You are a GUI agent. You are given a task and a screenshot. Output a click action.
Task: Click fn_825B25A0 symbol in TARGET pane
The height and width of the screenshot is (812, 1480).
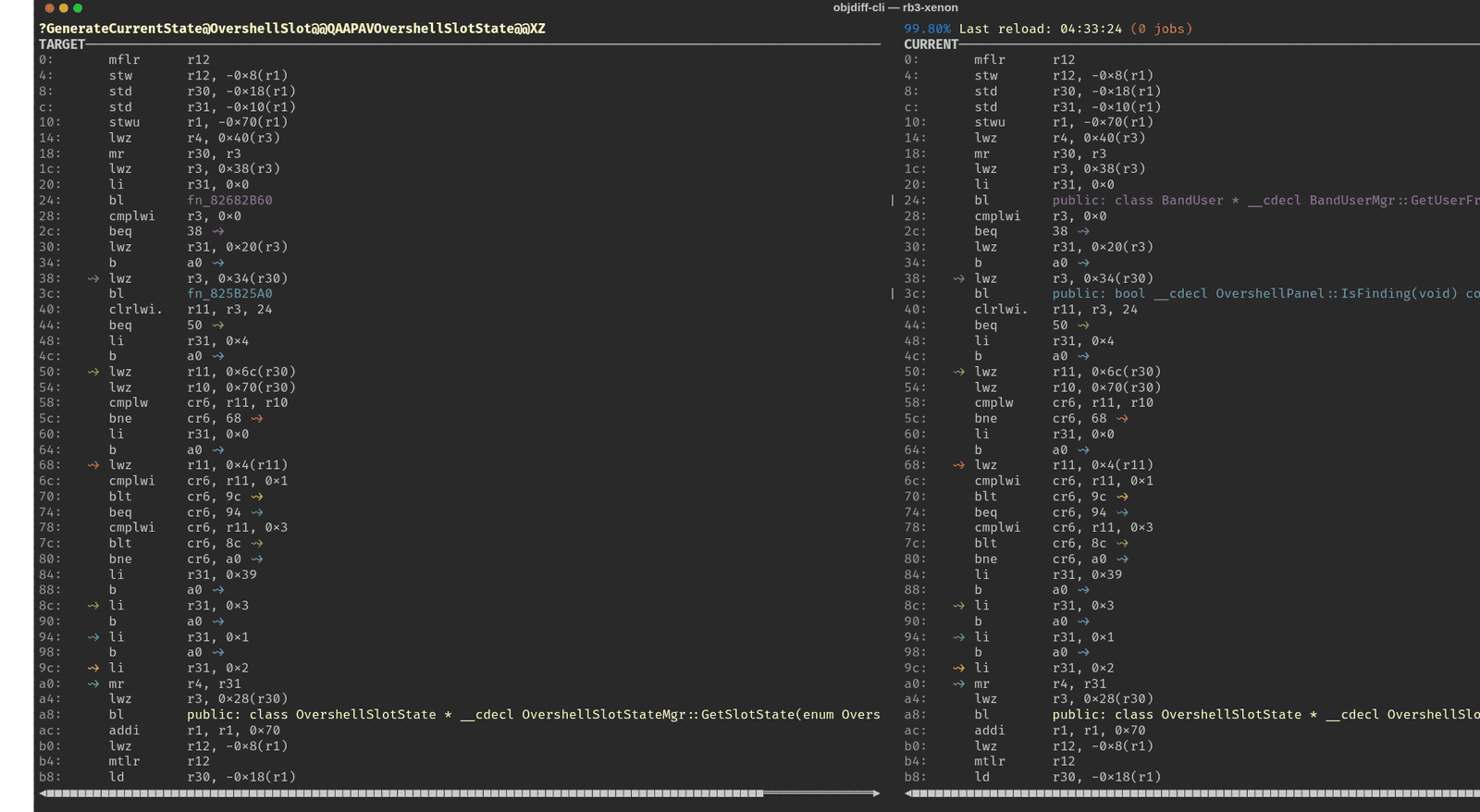tap(229, 293)
